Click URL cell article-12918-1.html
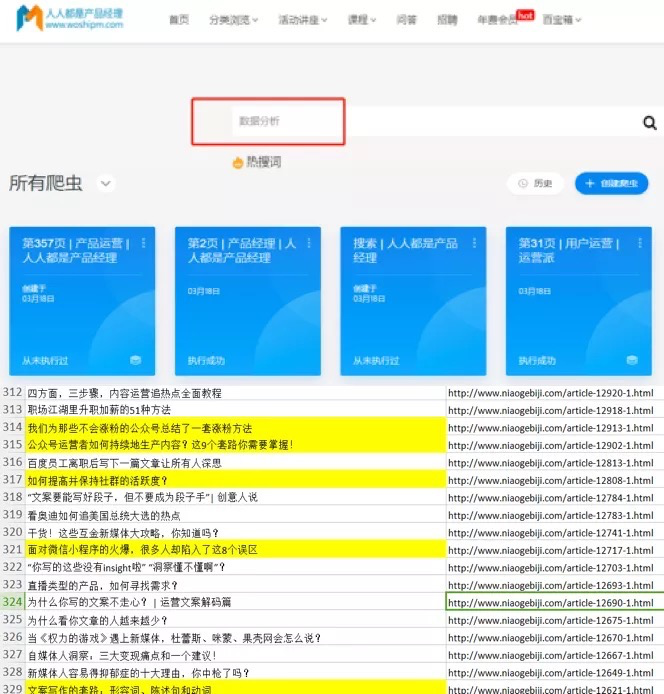664x694 pixels. click(555, 410)
